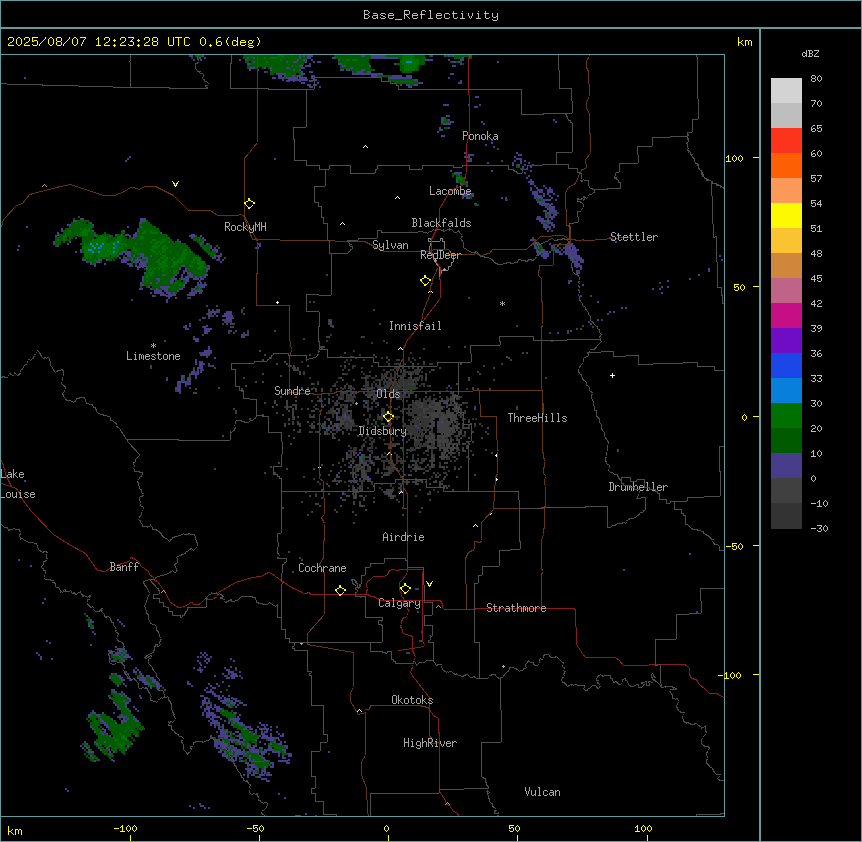The width and height of the screenshot is (862, 842).
Task: Click the Didsbury label
Action: 383,431
